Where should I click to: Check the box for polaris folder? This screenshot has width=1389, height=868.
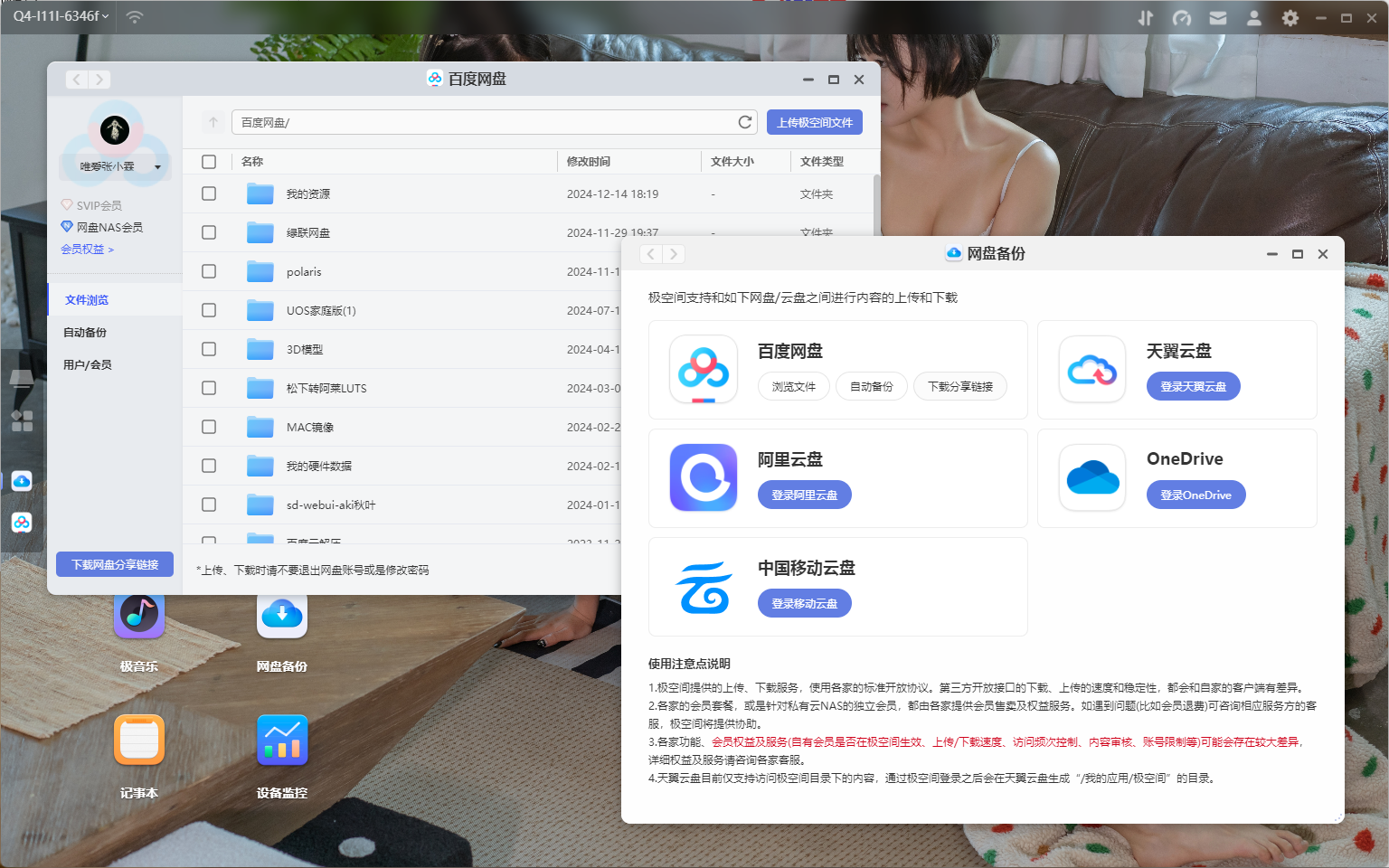pos(209,271)
